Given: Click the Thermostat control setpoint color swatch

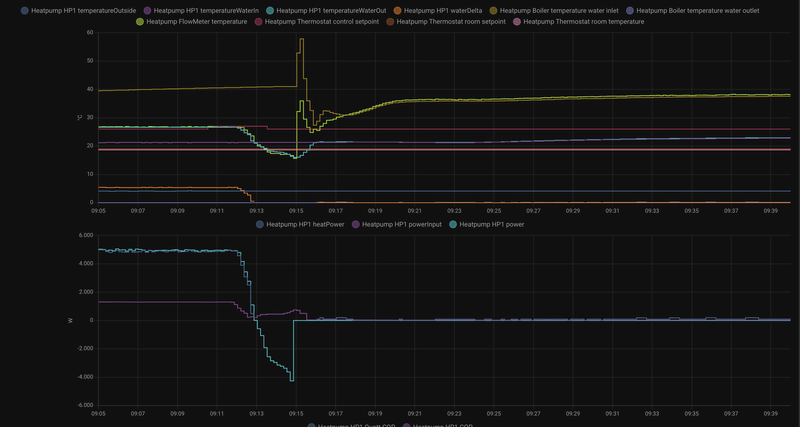Looking at the screenshot, I should [259, 21].
